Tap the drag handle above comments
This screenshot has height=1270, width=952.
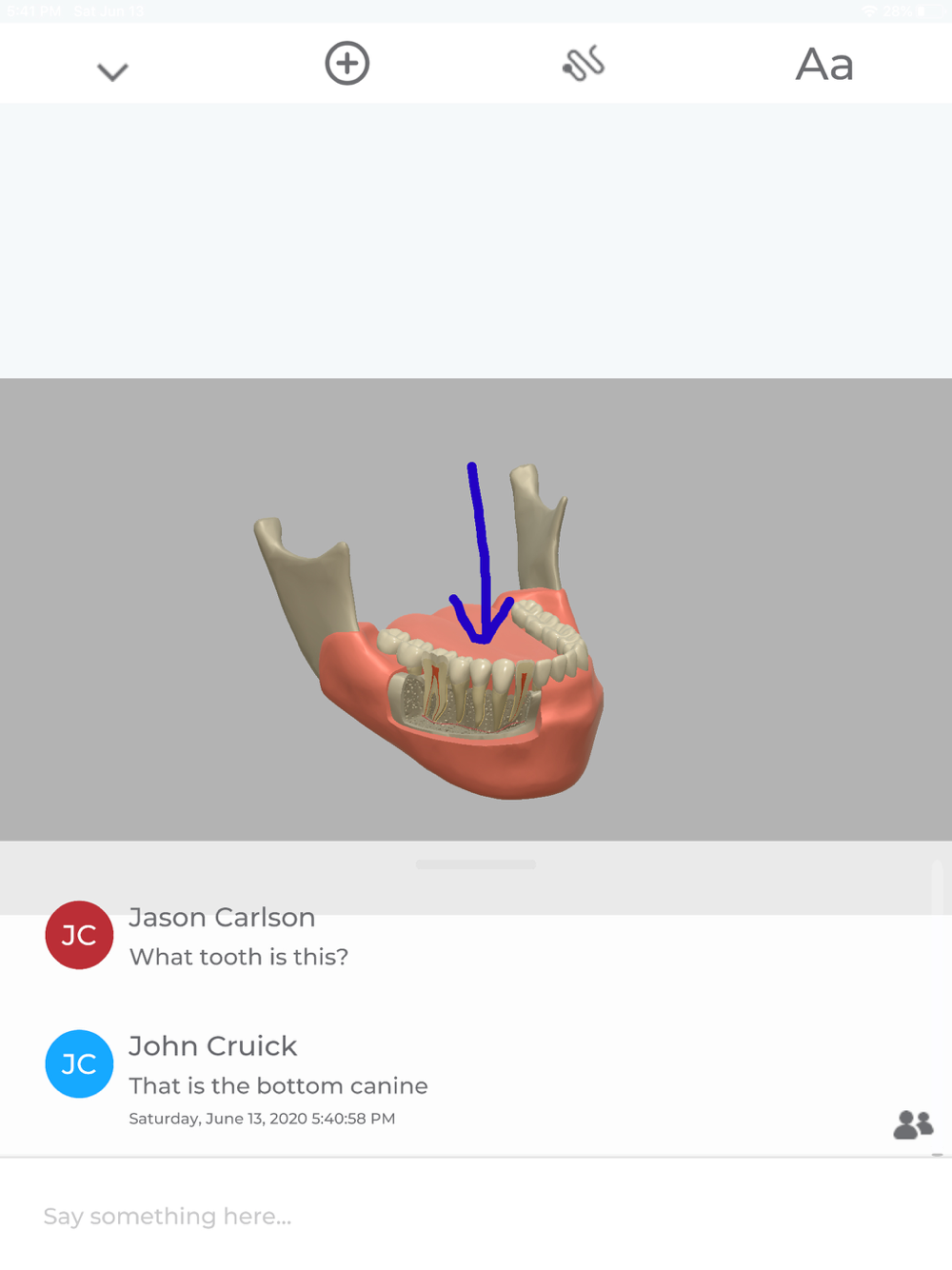tap(476, 864)
